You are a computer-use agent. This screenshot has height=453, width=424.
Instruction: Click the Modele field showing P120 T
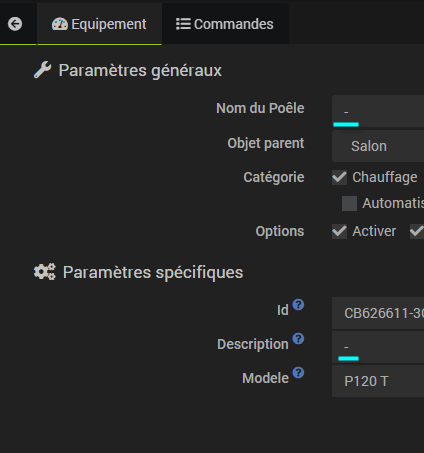(x=378, y=381)
